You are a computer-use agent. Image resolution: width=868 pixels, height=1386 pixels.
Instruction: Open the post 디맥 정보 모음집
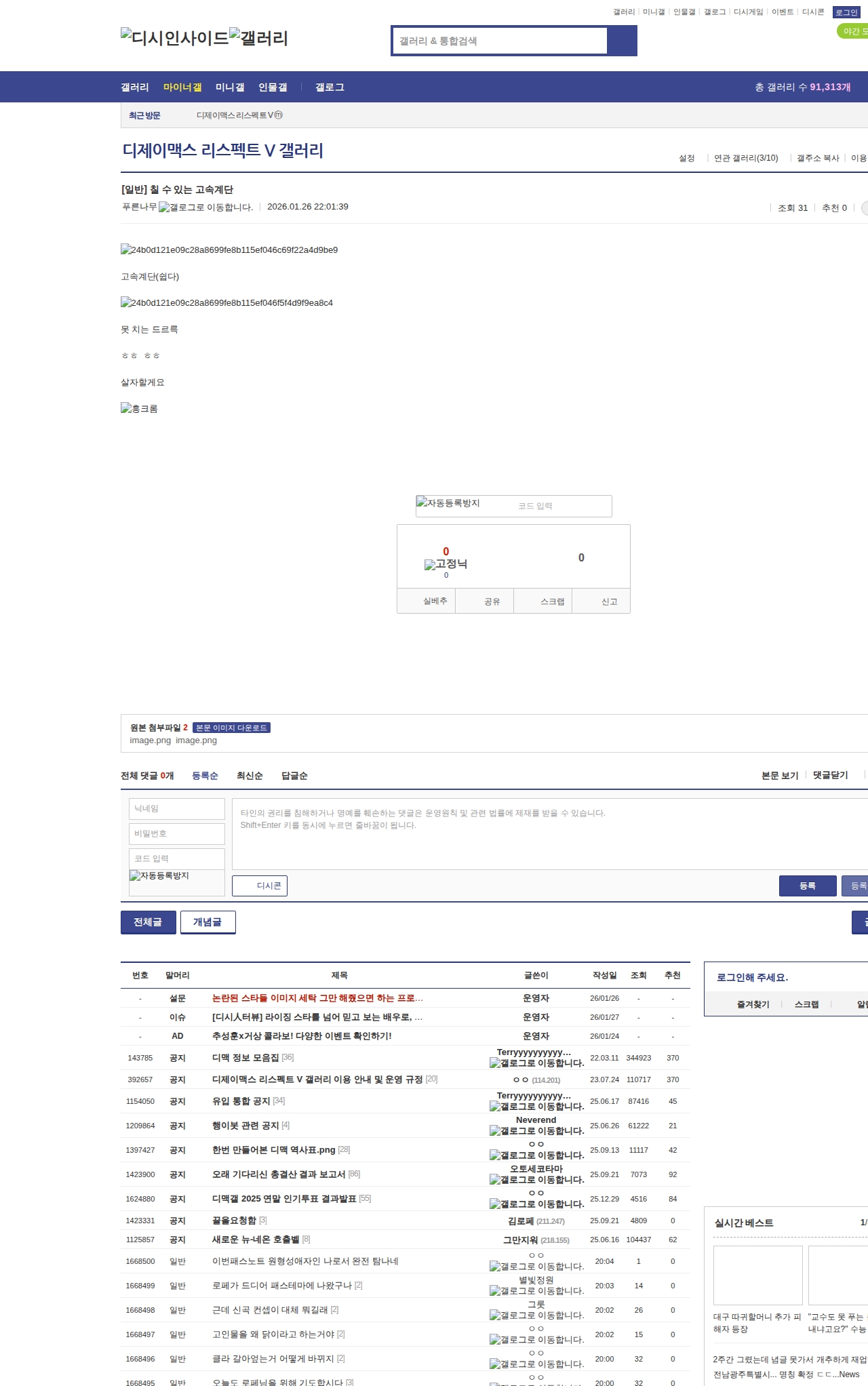point(245,1057)
